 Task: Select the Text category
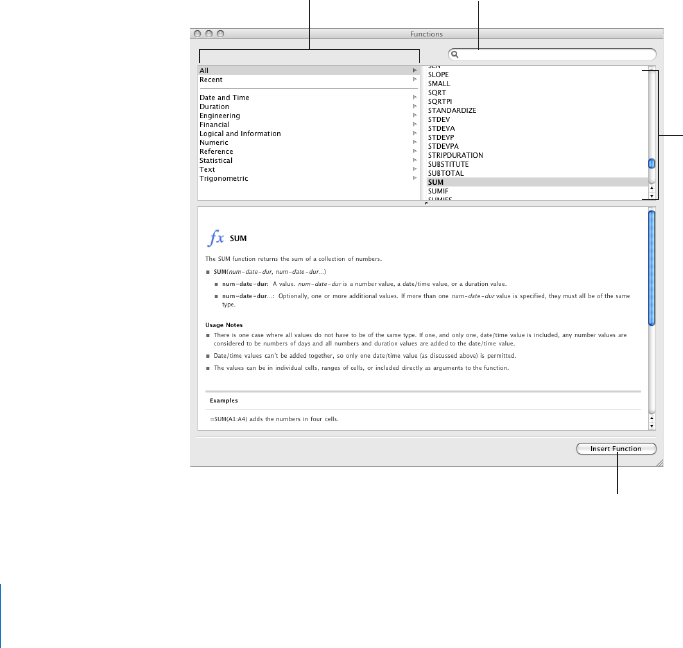tap(308, 169)
